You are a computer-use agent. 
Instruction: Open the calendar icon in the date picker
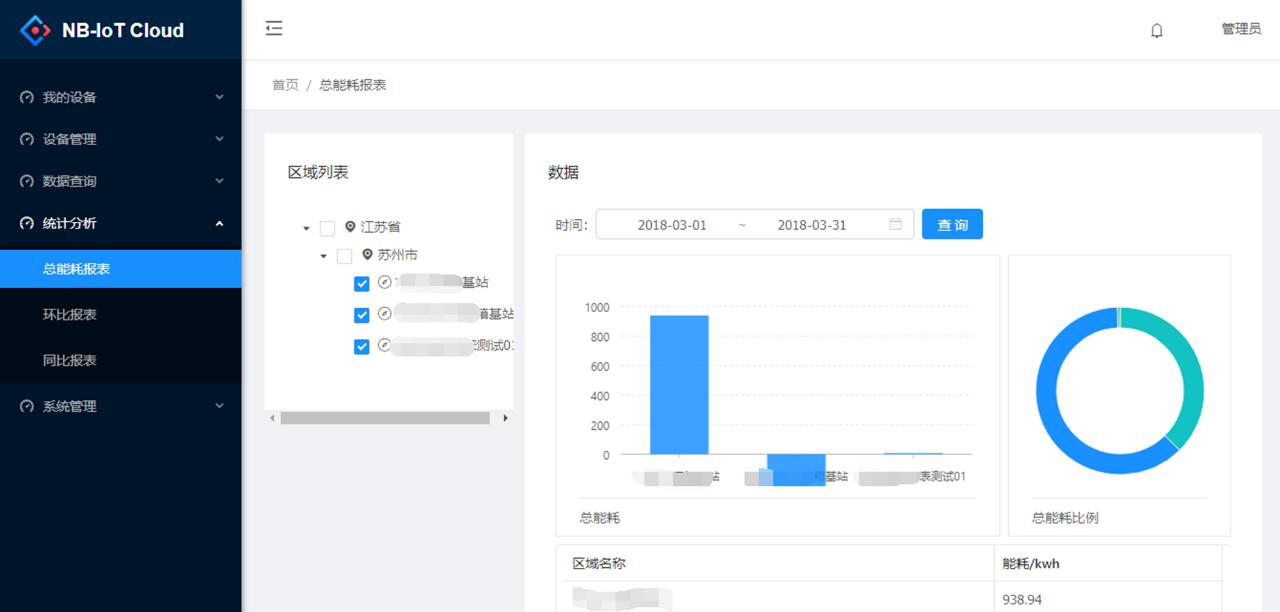click(x=895, y=224)
